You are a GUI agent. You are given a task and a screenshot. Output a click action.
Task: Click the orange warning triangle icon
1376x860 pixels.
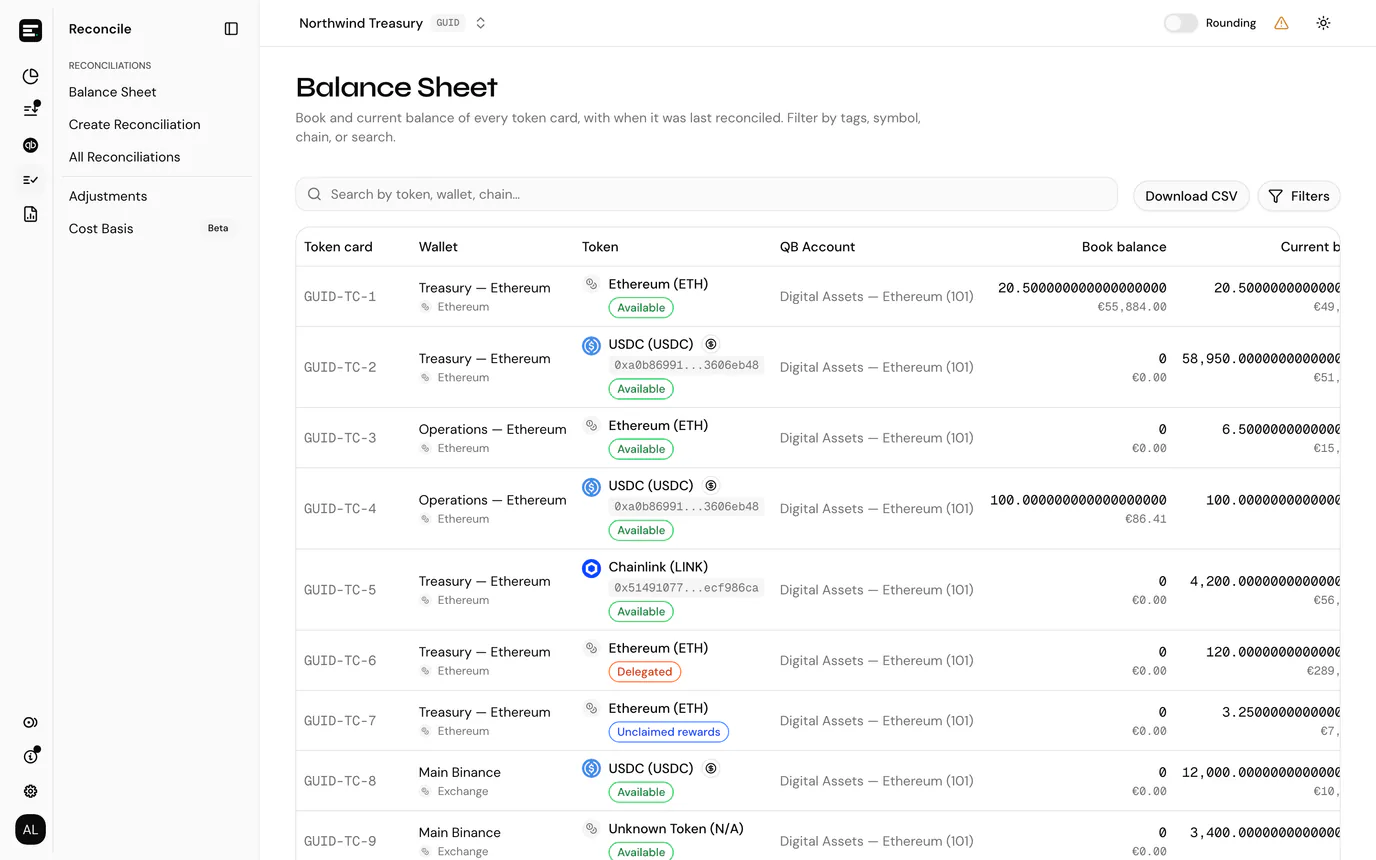click(x=1281, y=23)
